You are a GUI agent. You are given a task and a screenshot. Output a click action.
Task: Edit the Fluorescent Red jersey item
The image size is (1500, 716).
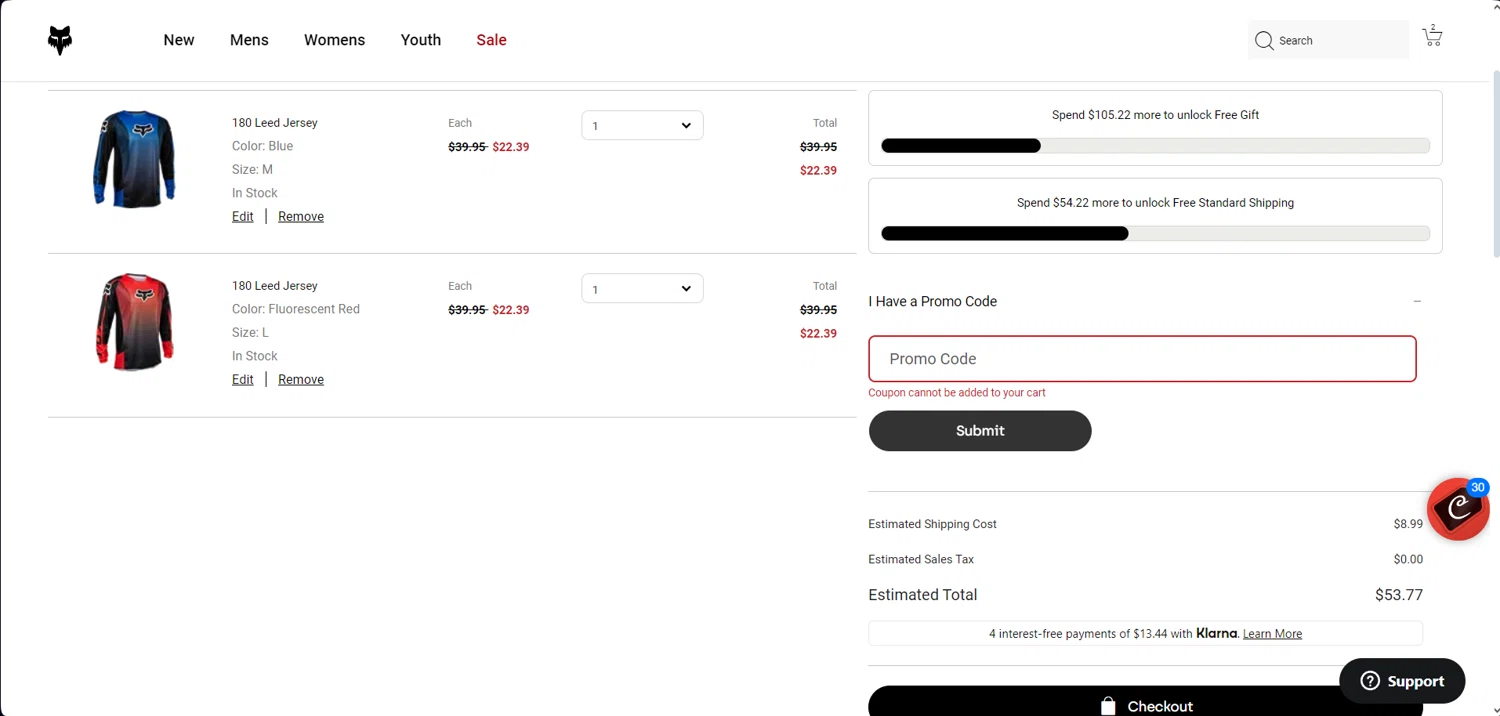coord(242,380)
